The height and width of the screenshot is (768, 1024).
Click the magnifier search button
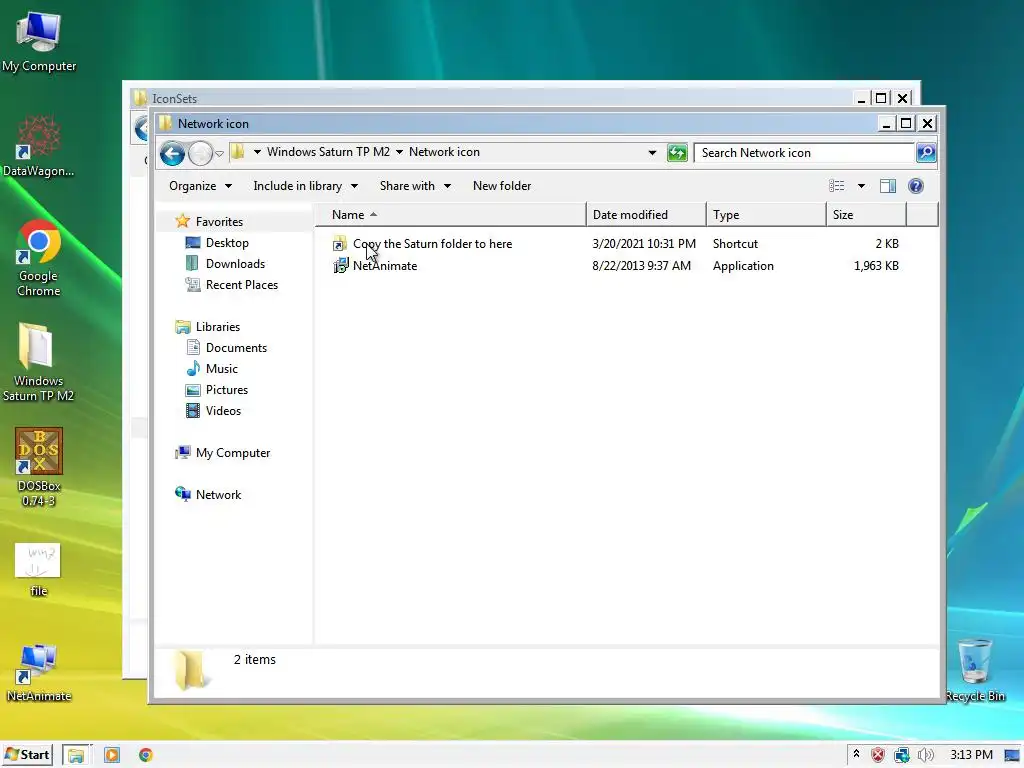[x=926, y=153]
